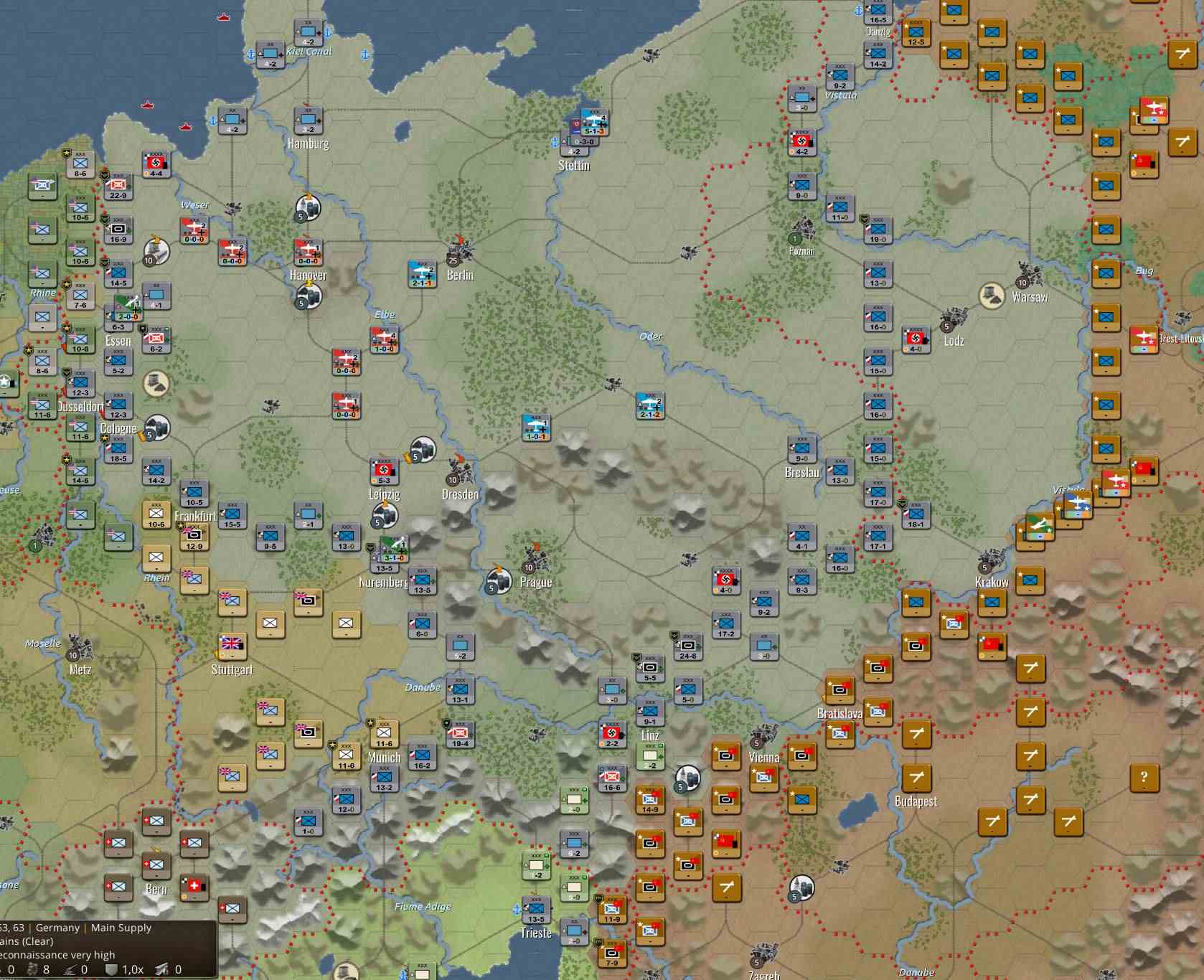Select the Soviet 14-9 unit
This screenshot has height=980, width=1204.
[x=650, y=799]
